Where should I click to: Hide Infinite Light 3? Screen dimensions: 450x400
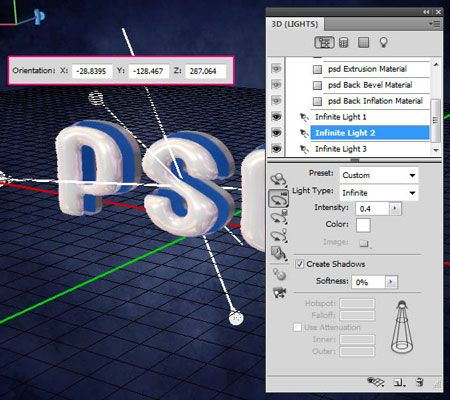276,149
